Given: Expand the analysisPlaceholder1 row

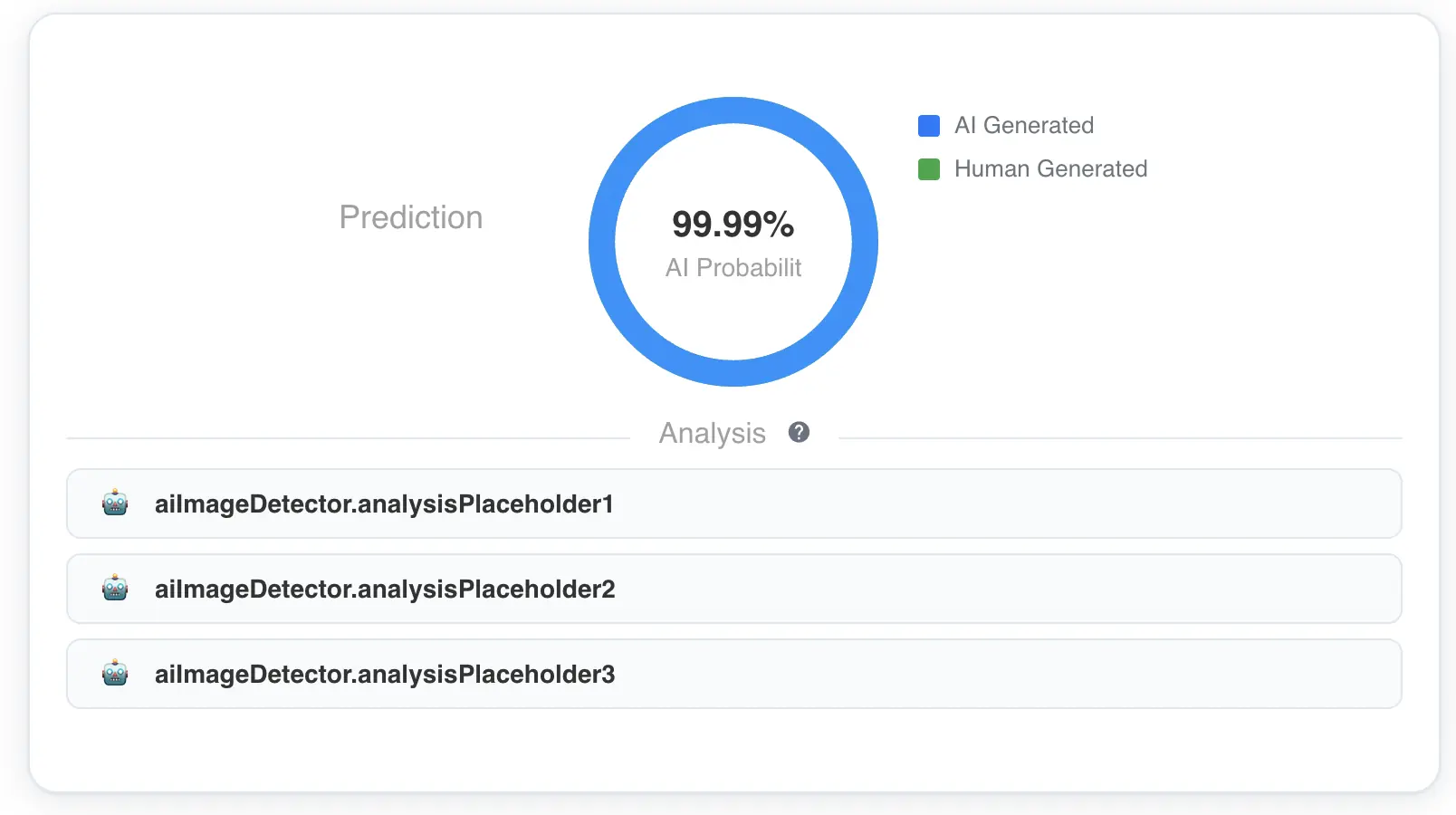Looking at the screenshot, I should (734, 503).
